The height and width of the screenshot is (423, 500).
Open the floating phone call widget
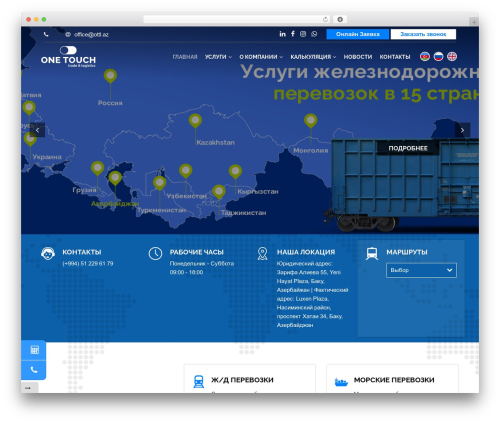click(34, 370)
